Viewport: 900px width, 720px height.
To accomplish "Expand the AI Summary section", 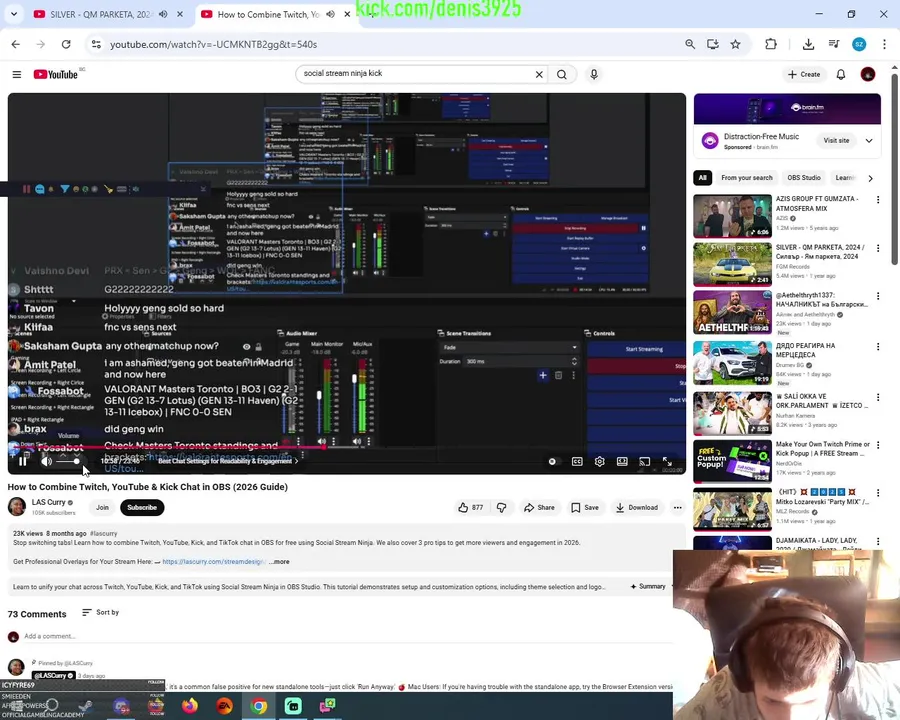I will (649, 586).
